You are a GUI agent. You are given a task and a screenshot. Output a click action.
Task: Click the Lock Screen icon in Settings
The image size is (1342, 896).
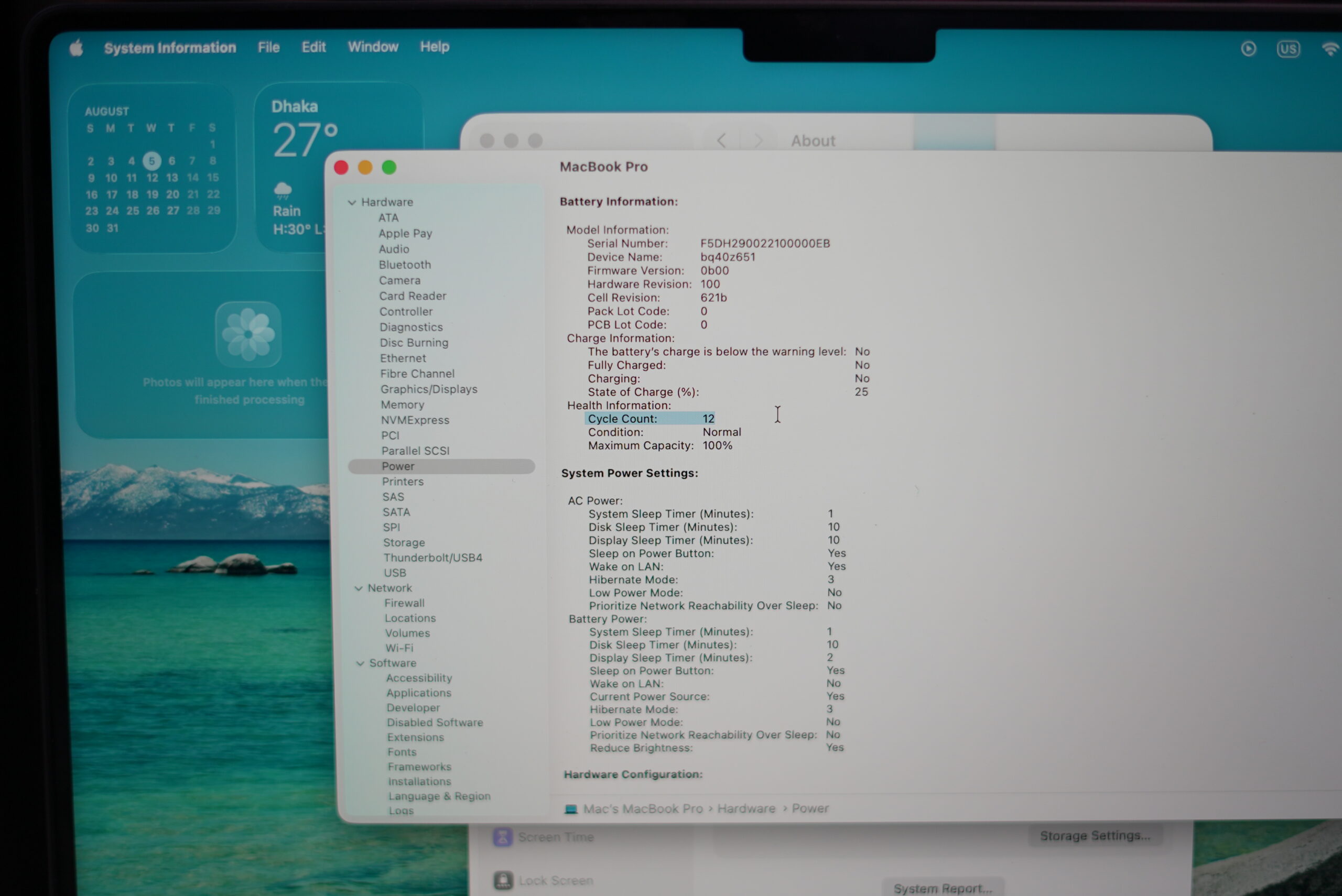tap(503, 881)
